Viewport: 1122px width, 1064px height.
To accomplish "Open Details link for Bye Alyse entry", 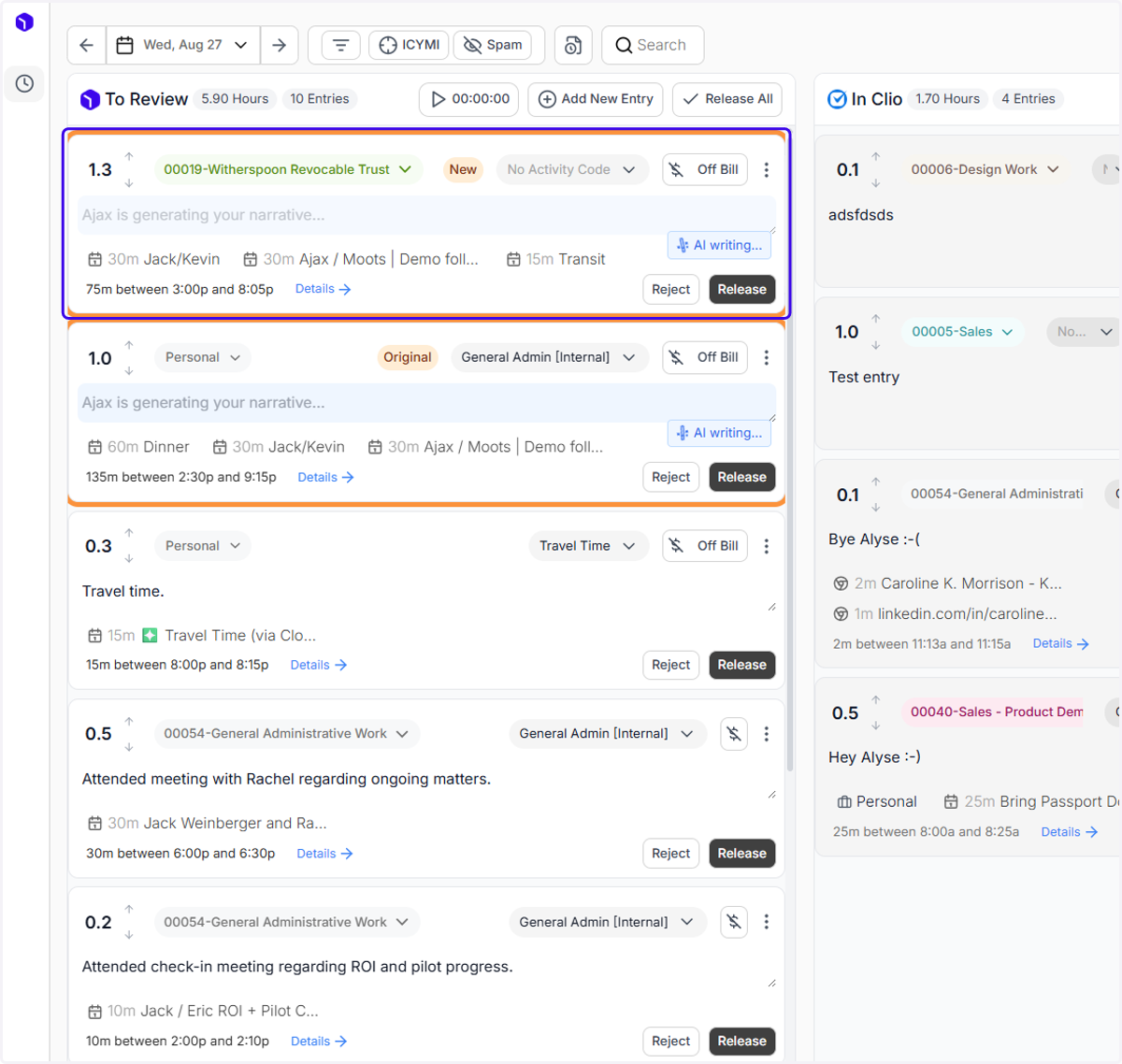I will point(1061,643).
